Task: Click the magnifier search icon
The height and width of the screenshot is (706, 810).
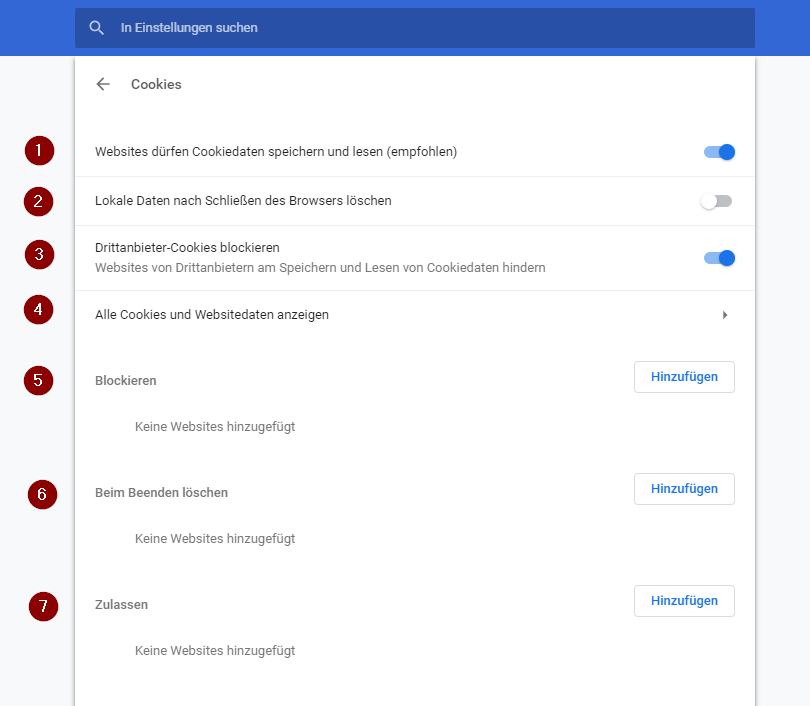Action: coord(97,28)
